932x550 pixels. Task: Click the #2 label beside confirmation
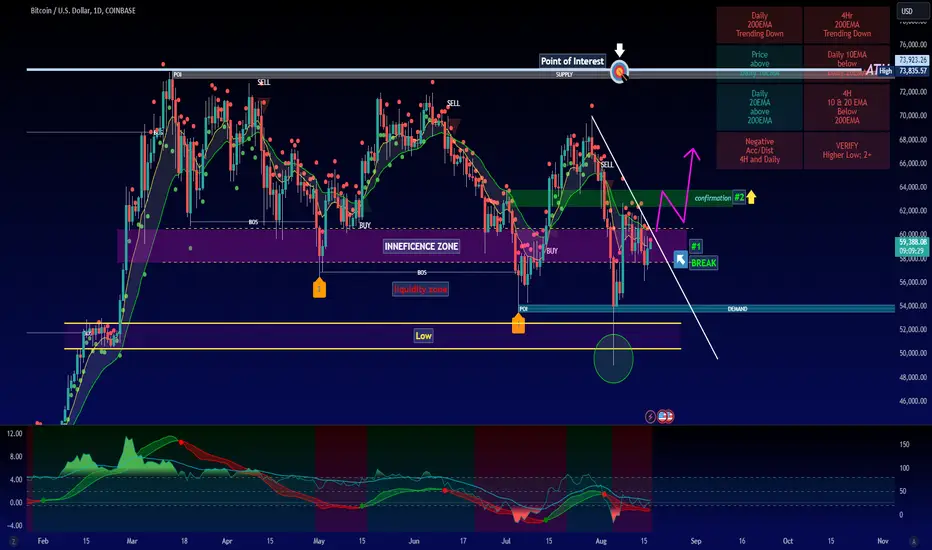(739, 197)
